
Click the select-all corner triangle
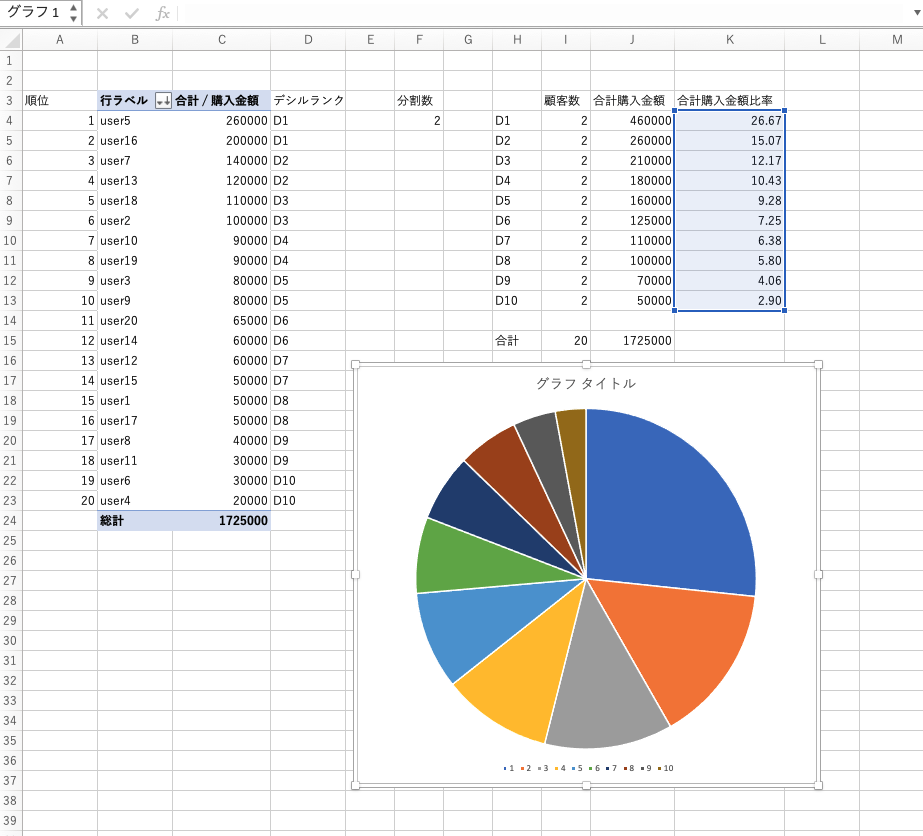click(11, 40)
